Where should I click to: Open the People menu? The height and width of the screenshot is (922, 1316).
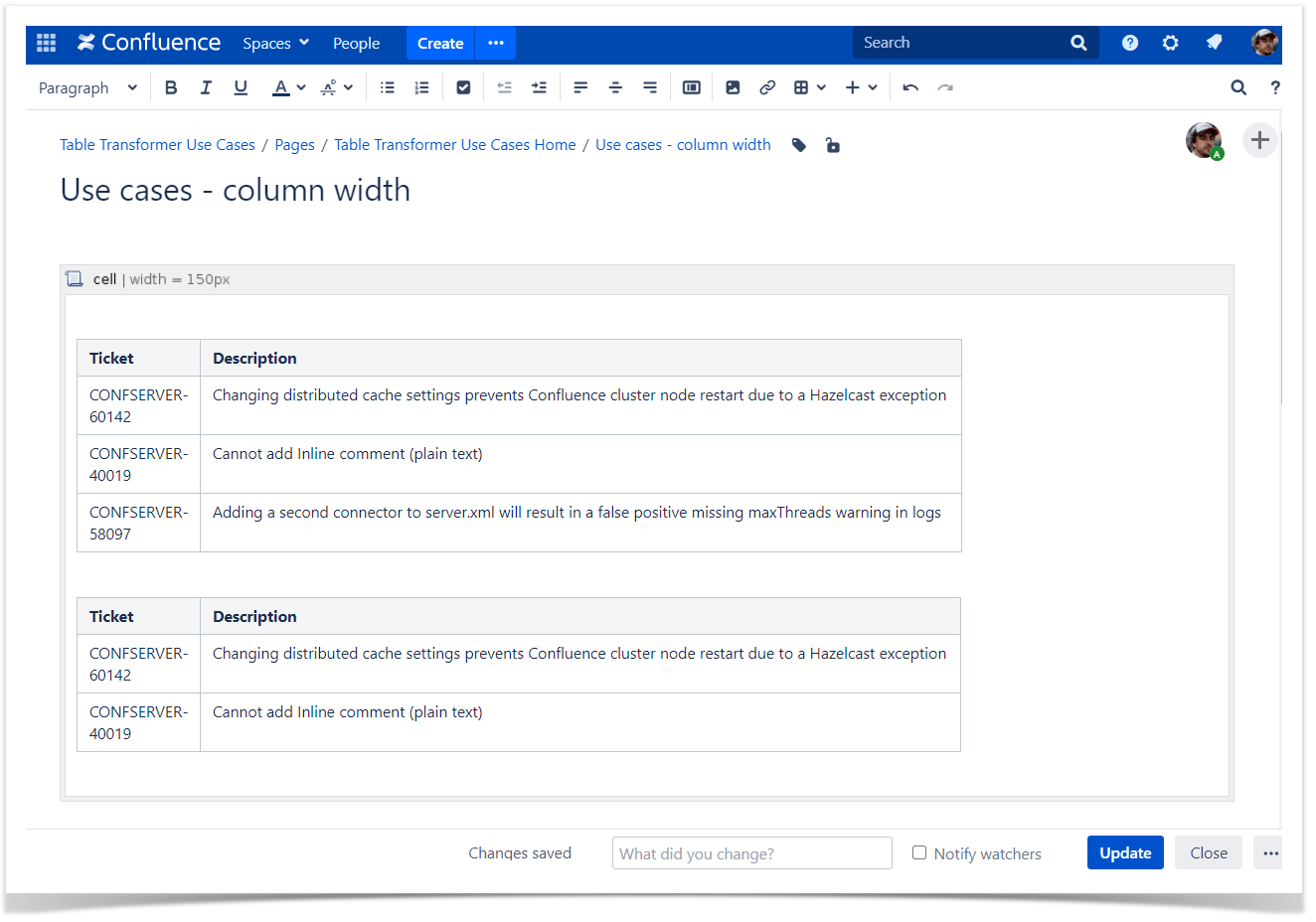click(x=356, y=43)
